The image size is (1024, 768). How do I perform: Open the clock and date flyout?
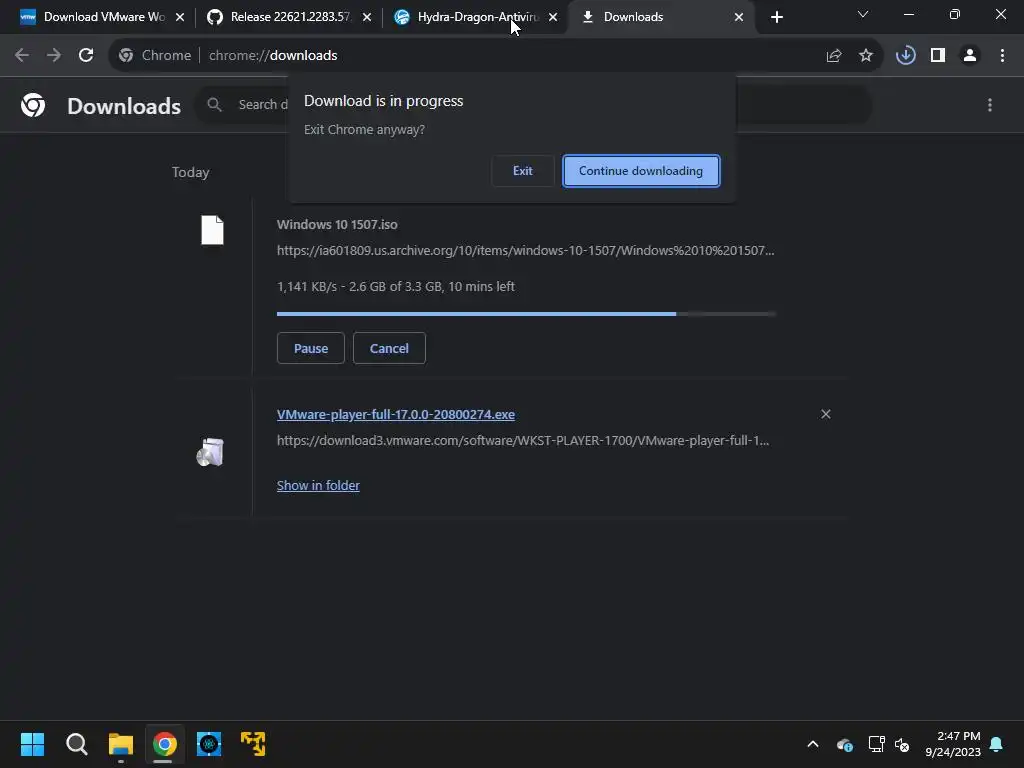tap(953, 744)
